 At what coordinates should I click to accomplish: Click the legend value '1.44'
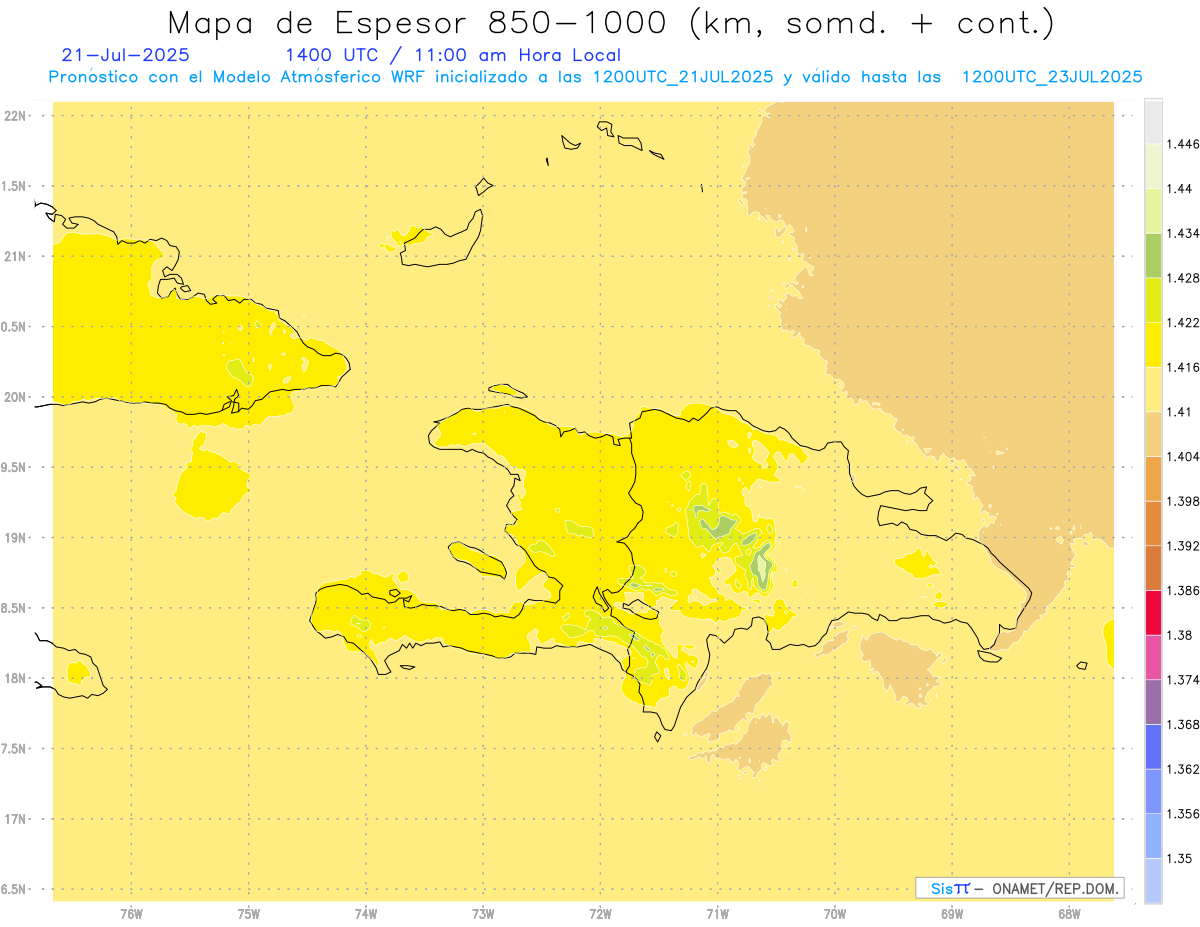coord(1181,188)
